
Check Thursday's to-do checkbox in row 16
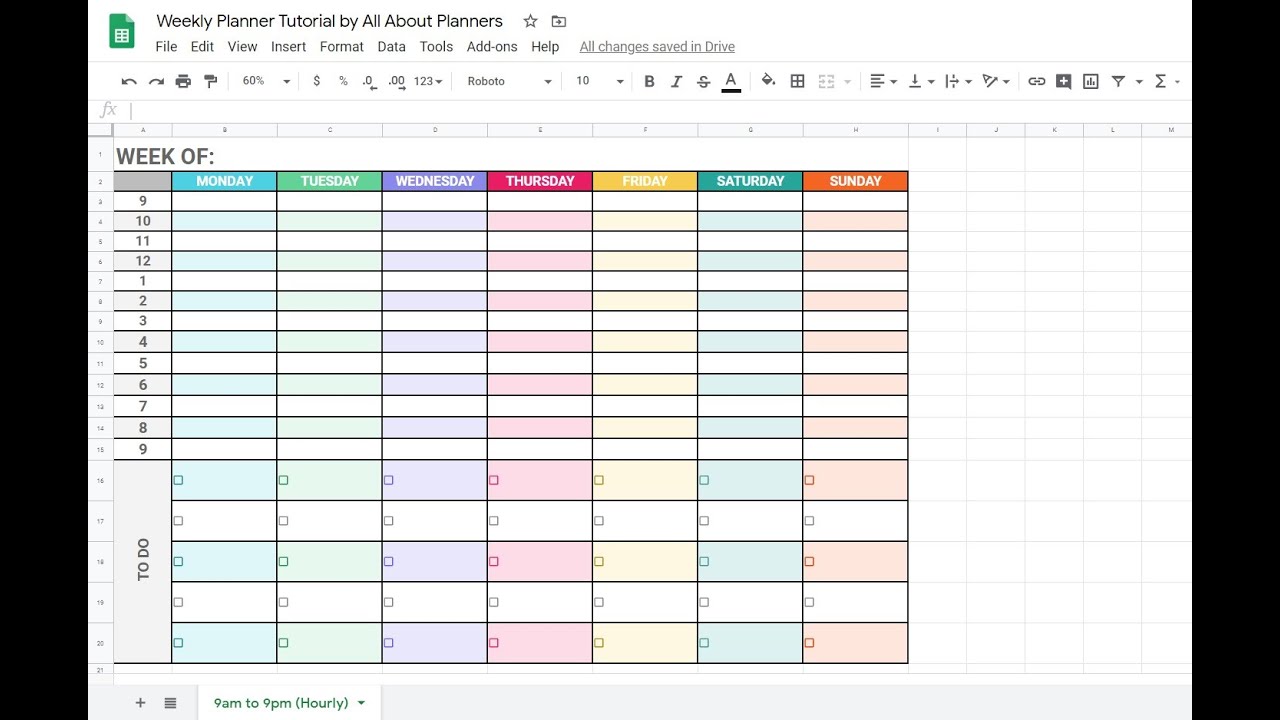coord(493,480)
